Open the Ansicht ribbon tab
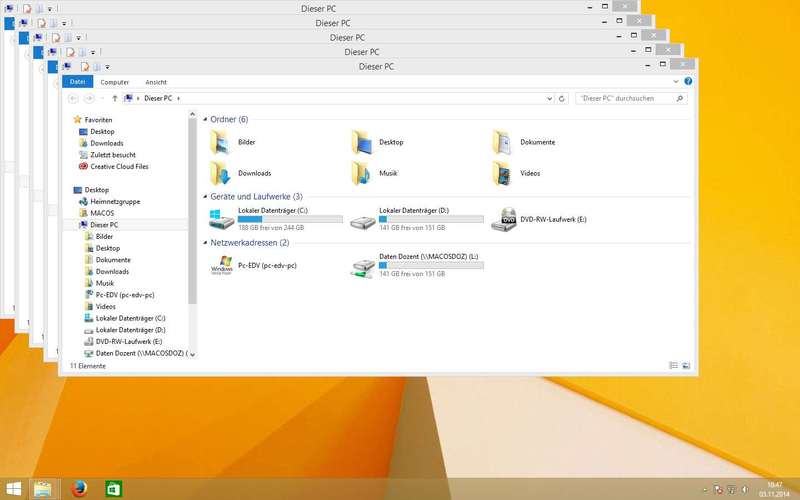 pos(156,82)
